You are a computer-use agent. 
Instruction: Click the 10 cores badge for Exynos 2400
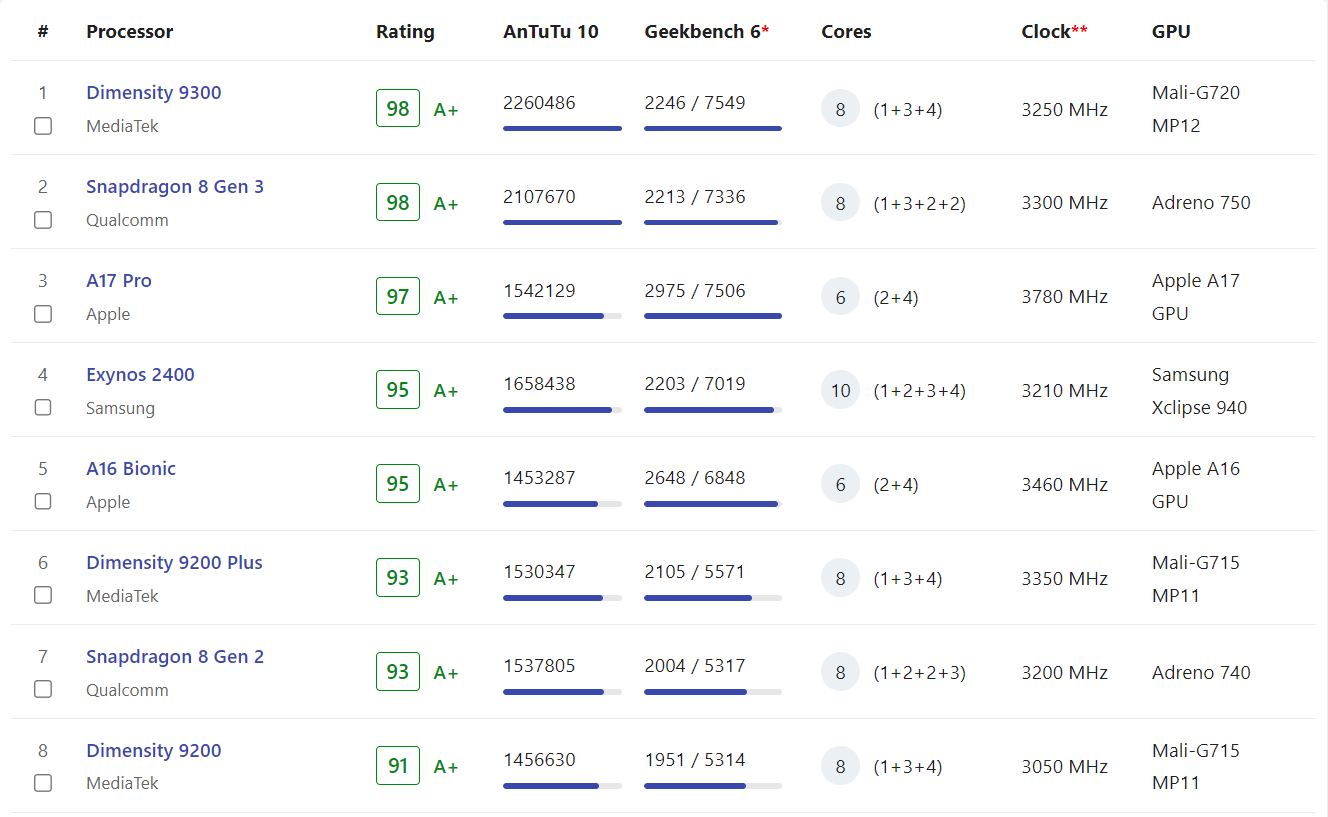click(840, 391)
